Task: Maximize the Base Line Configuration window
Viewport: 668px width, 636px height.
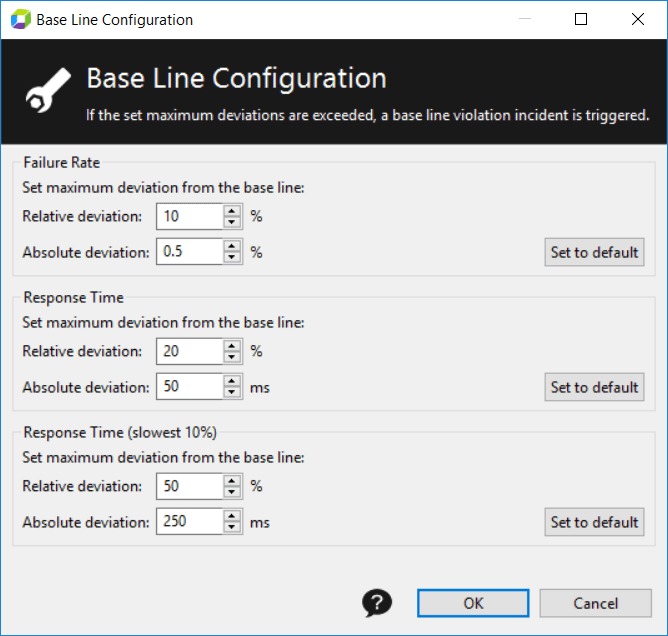Action: (581, 19)
